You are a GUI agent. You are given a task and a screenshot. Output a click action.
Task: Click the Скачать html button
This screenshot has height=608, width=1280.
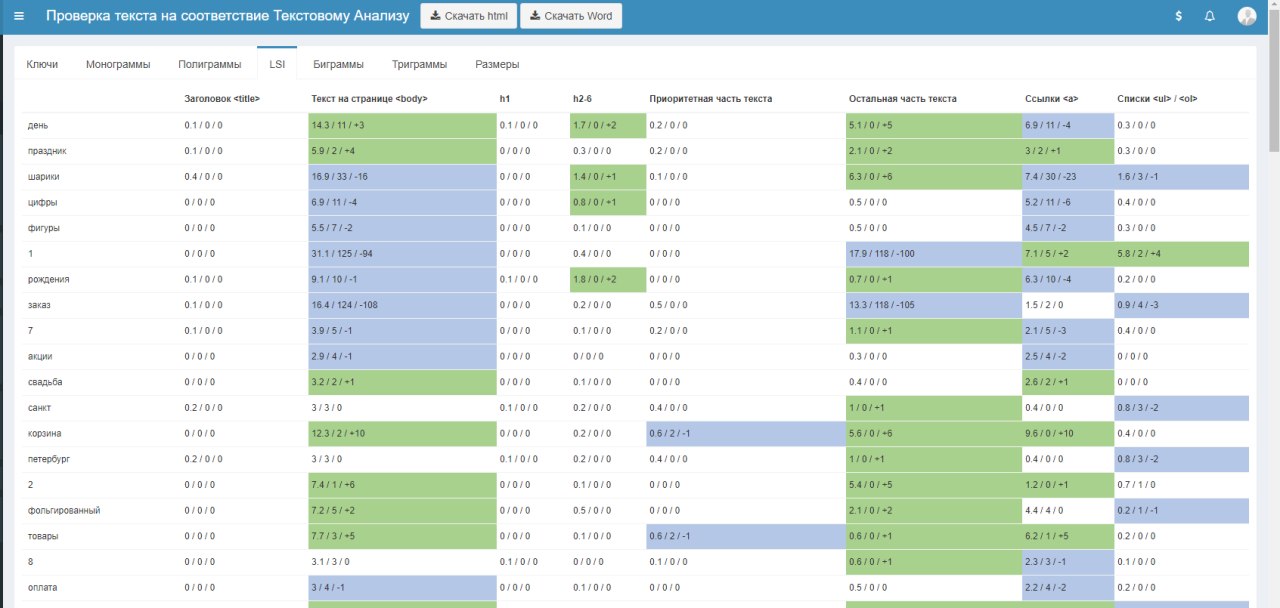click(x=468, y=16)
